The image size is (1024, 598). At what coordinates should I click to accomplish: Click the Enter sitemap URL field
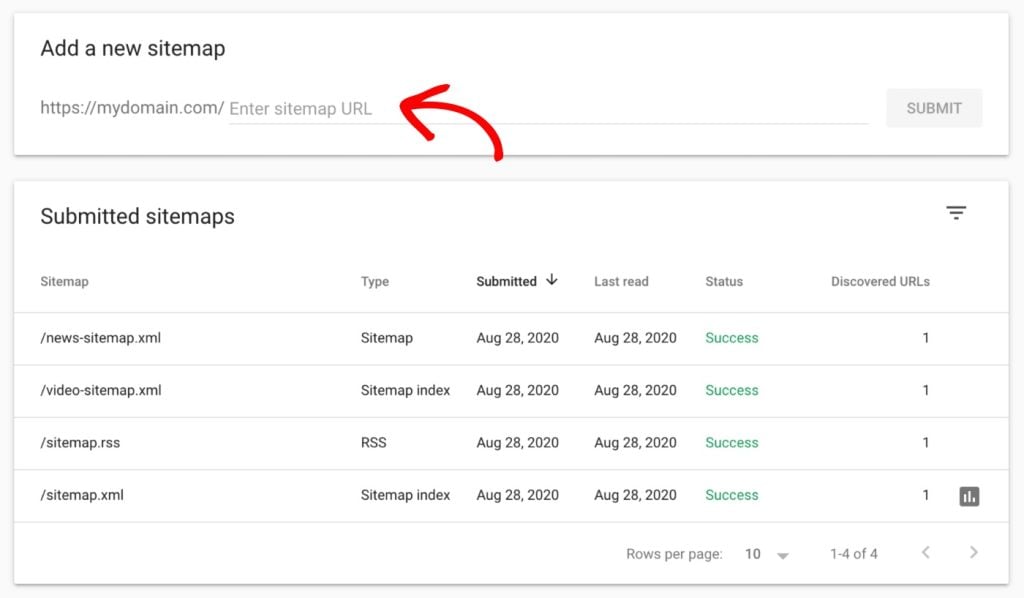[x=300, y=108]
